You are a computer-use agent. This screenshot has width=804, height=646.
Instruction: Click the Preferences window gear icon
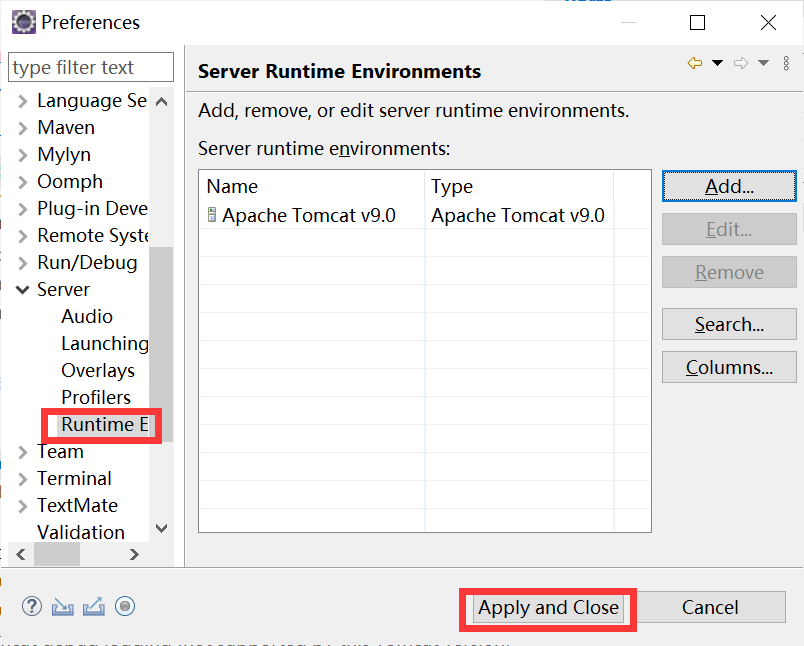click(x=24, y=22)
